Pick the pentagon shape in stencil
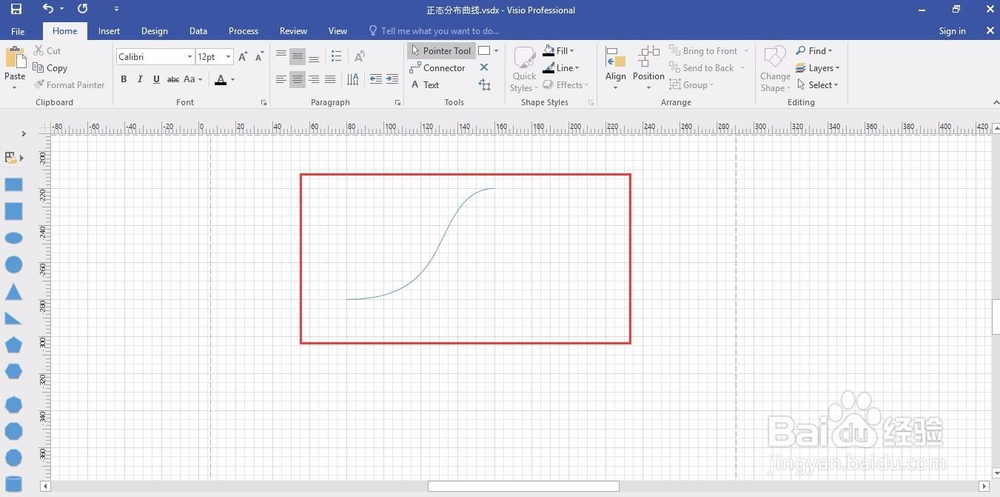Viewport: 1000px width, 497px height. tap(13, 345)
